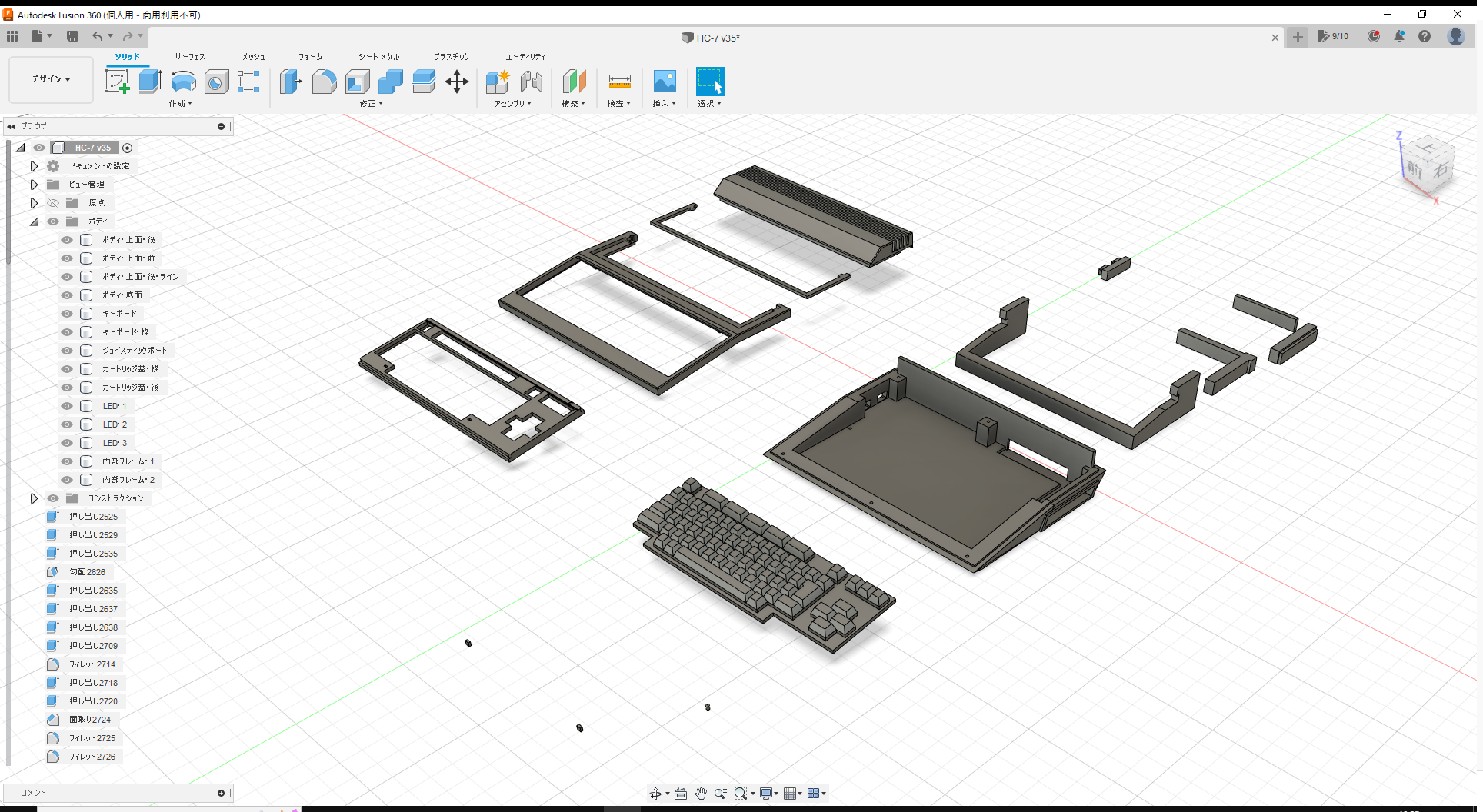Open the 作成 dropdown menu
This screenshot has height=812, width=1483.
point(180,102)
